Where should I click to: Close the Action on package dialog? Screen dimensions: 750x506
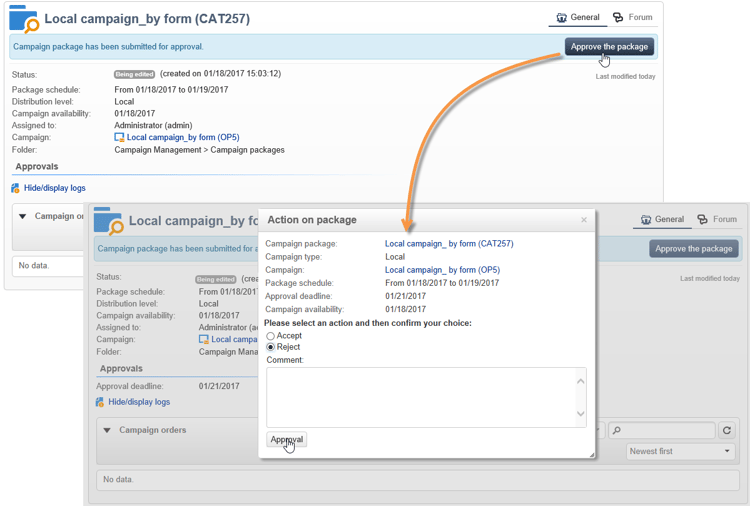point(584,220)
